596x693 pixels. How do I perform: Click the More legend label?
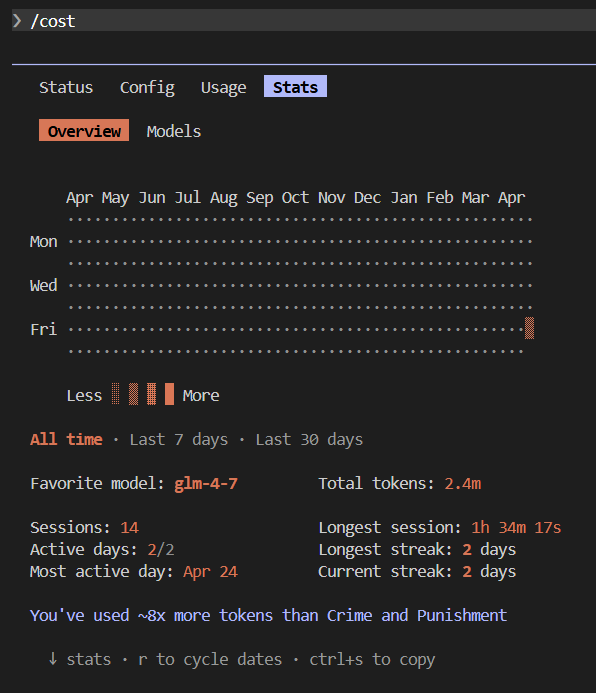click(201, 395)
